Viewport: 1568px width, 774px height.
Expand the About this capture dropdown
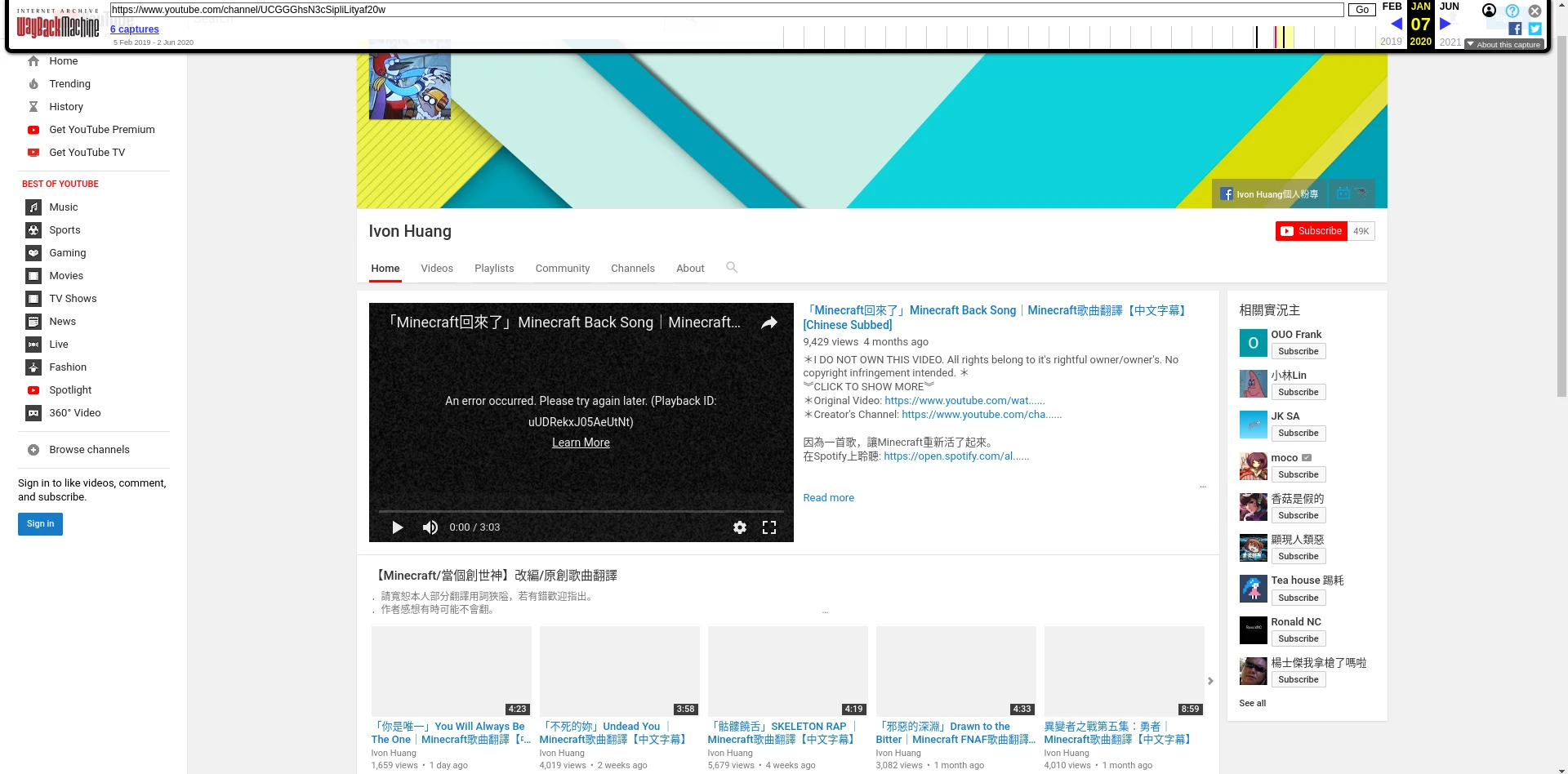coord(1503,45)
